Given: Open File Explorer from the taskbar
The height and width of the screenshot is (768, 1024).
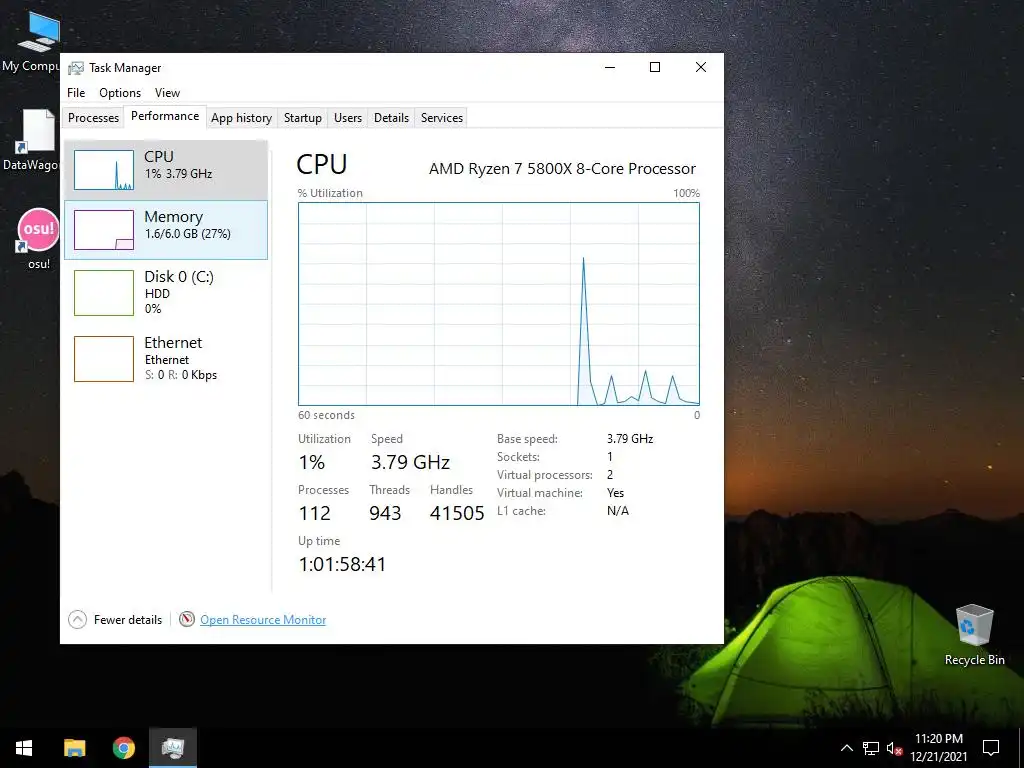Looking at the screenshot, I should 74,748.
